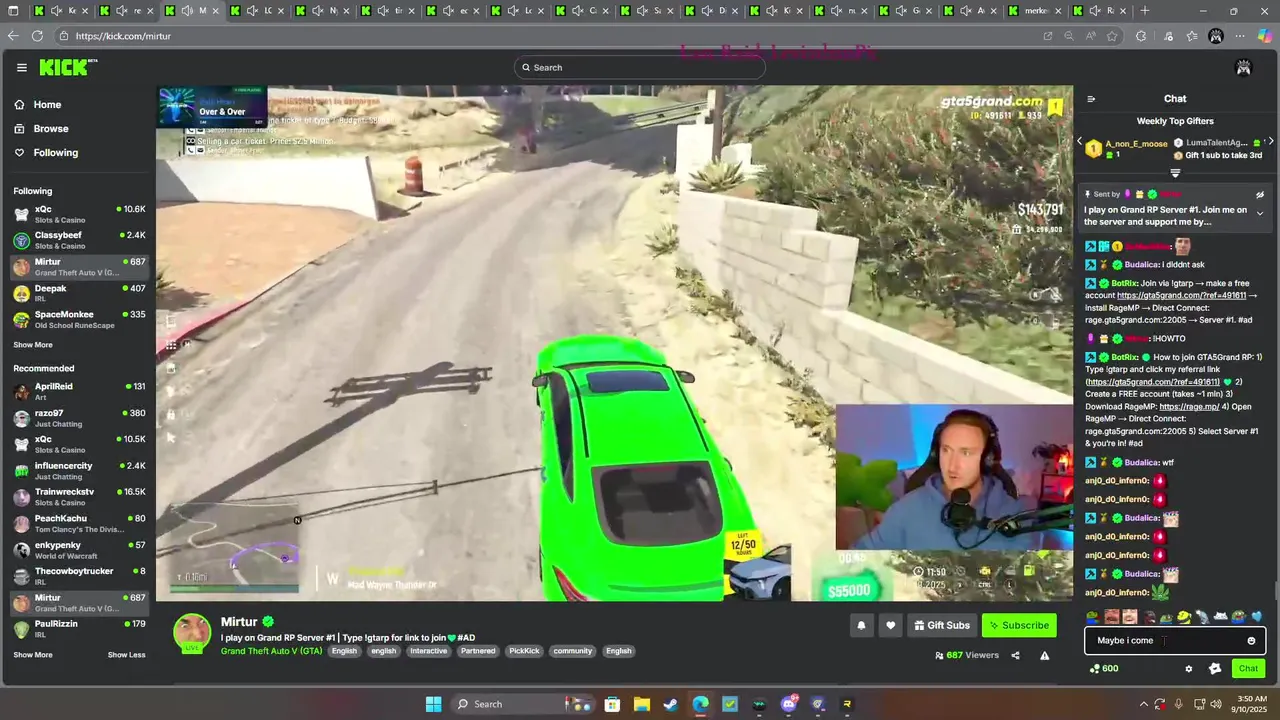Open PaulRizzin recommended channel
The height and width of the screenshot is (720, 1280).
coord(78,629)
